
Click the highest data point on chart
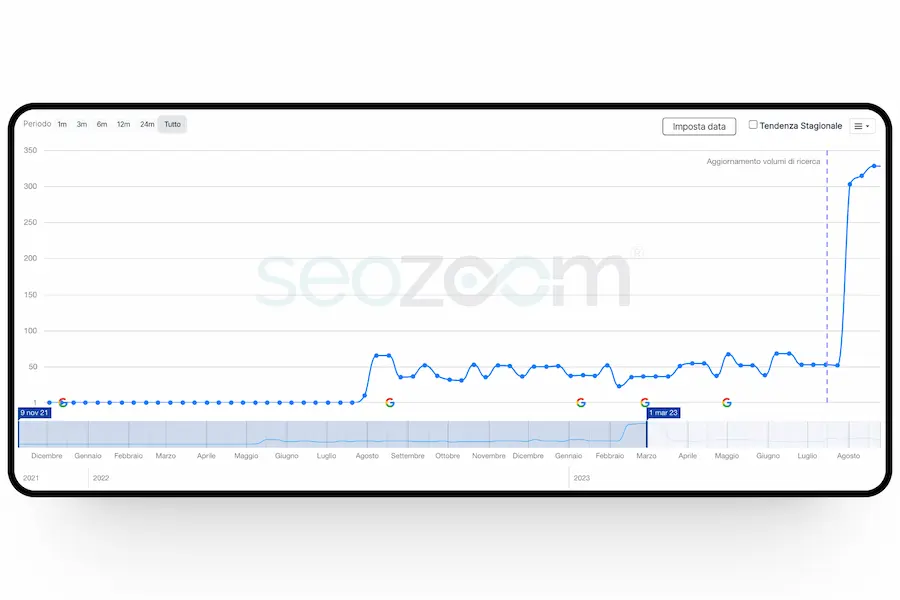[x=874, y=166]
